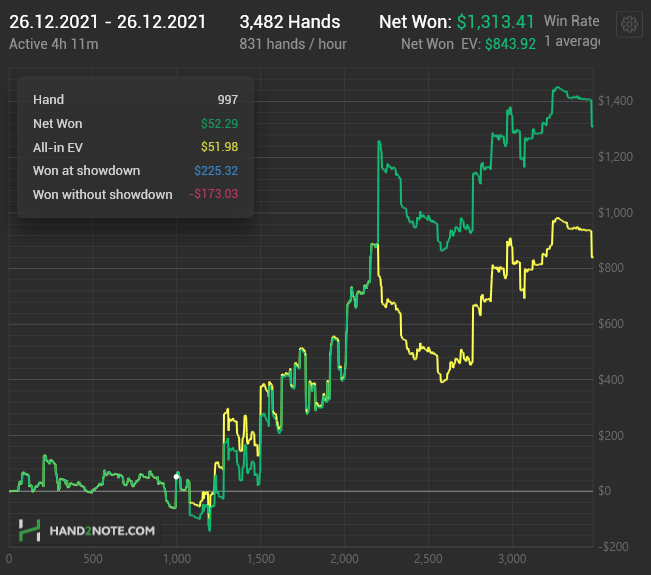Click the 500 x-axis label

point(93,559)
